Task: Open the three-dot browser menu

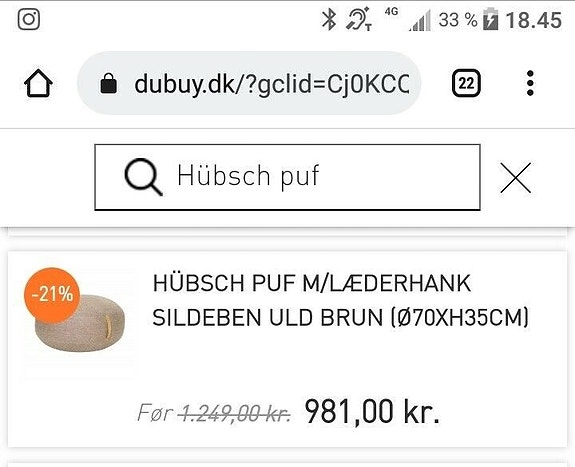Action: (x=530, y=83)
